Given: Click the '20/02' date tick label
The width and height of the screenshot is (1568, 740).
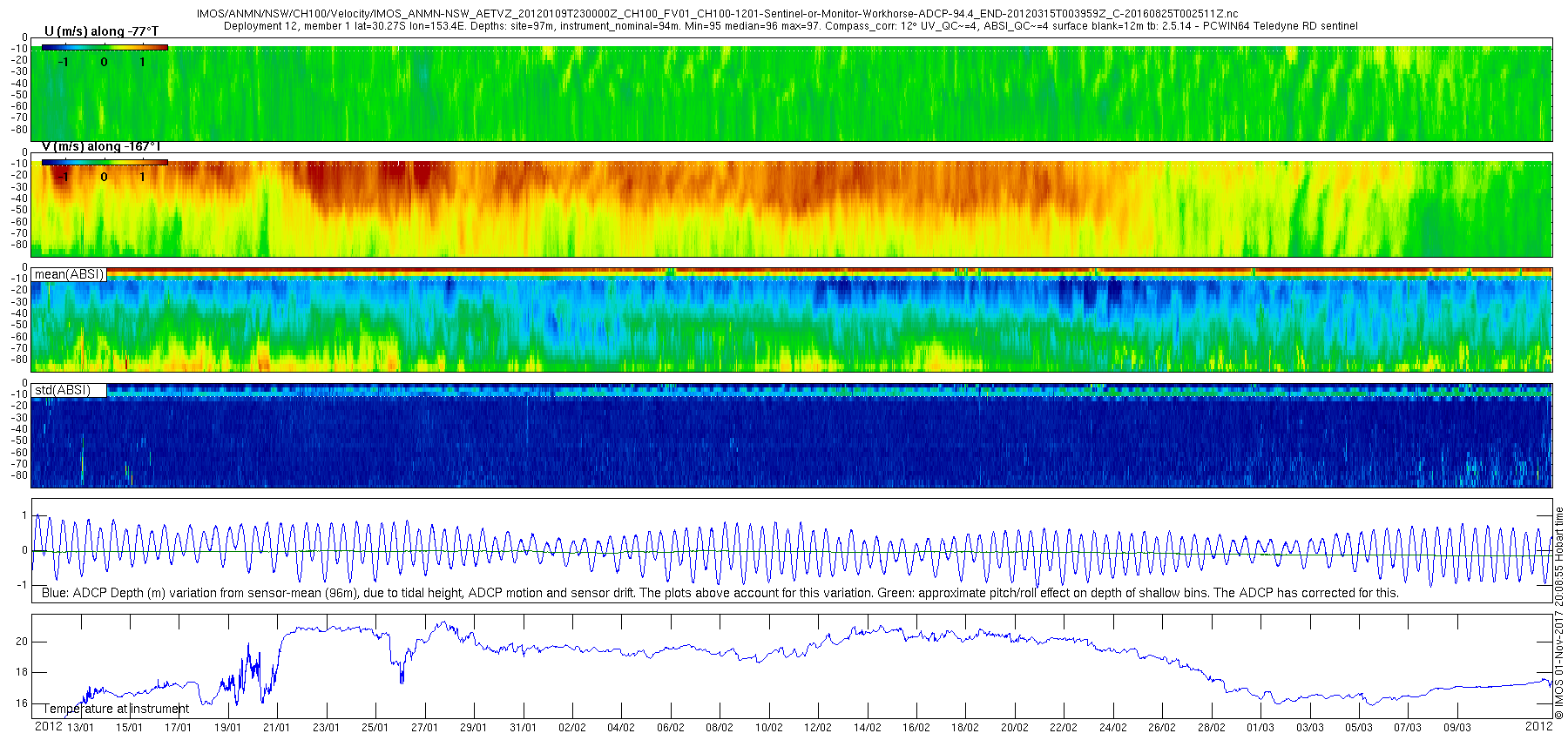Looking at the screenshot, I should coord(1015,728).
